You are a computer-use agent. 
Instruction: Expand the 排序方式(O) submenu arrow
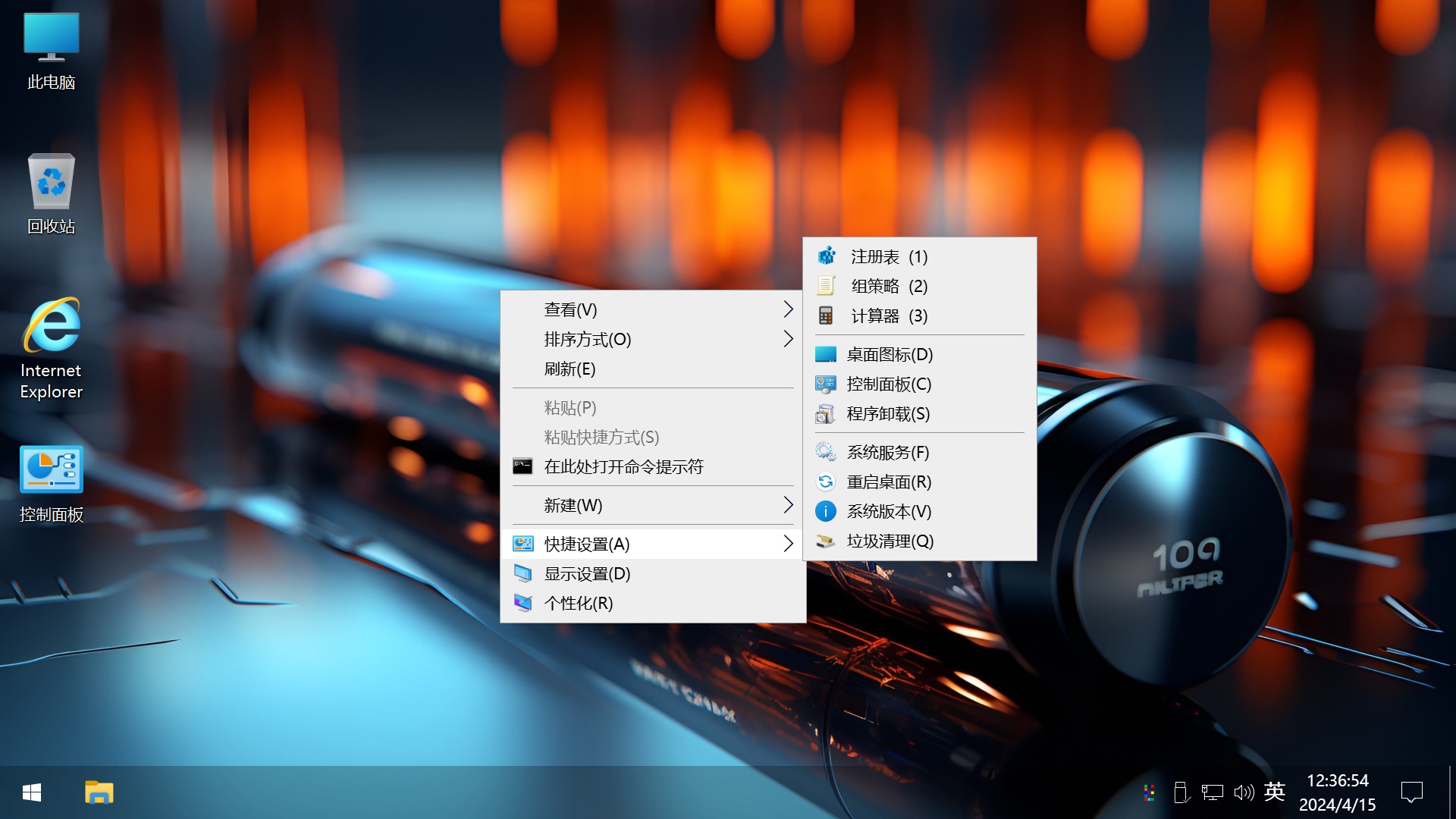789,339
